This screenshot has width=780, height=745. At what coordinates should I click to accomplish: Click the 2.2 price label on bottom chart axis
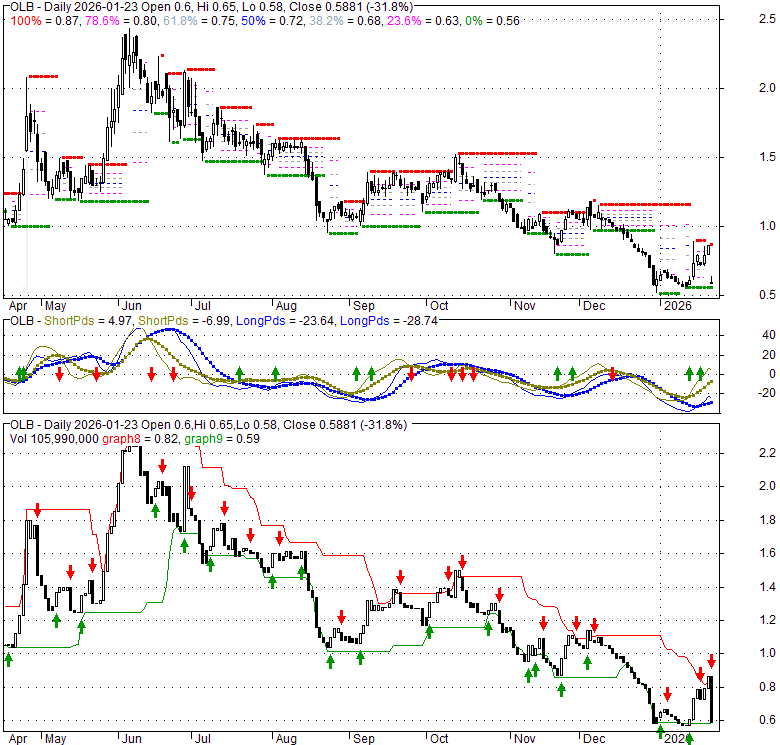(767, 453)
